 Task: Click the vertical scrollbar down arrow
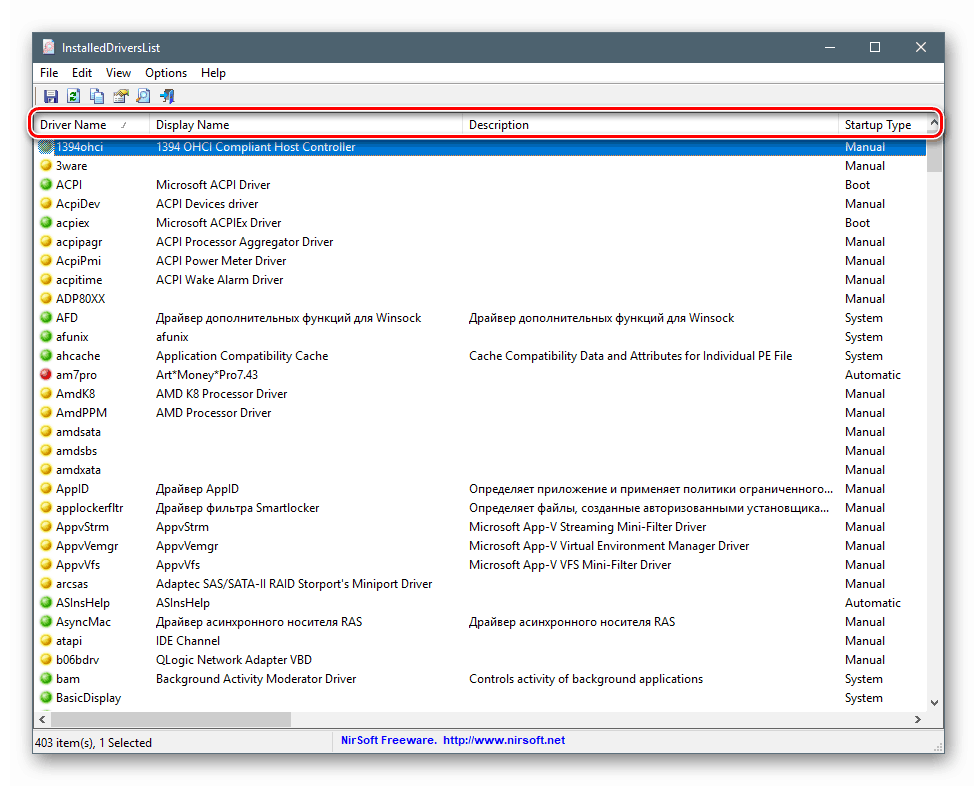[935, 703]
